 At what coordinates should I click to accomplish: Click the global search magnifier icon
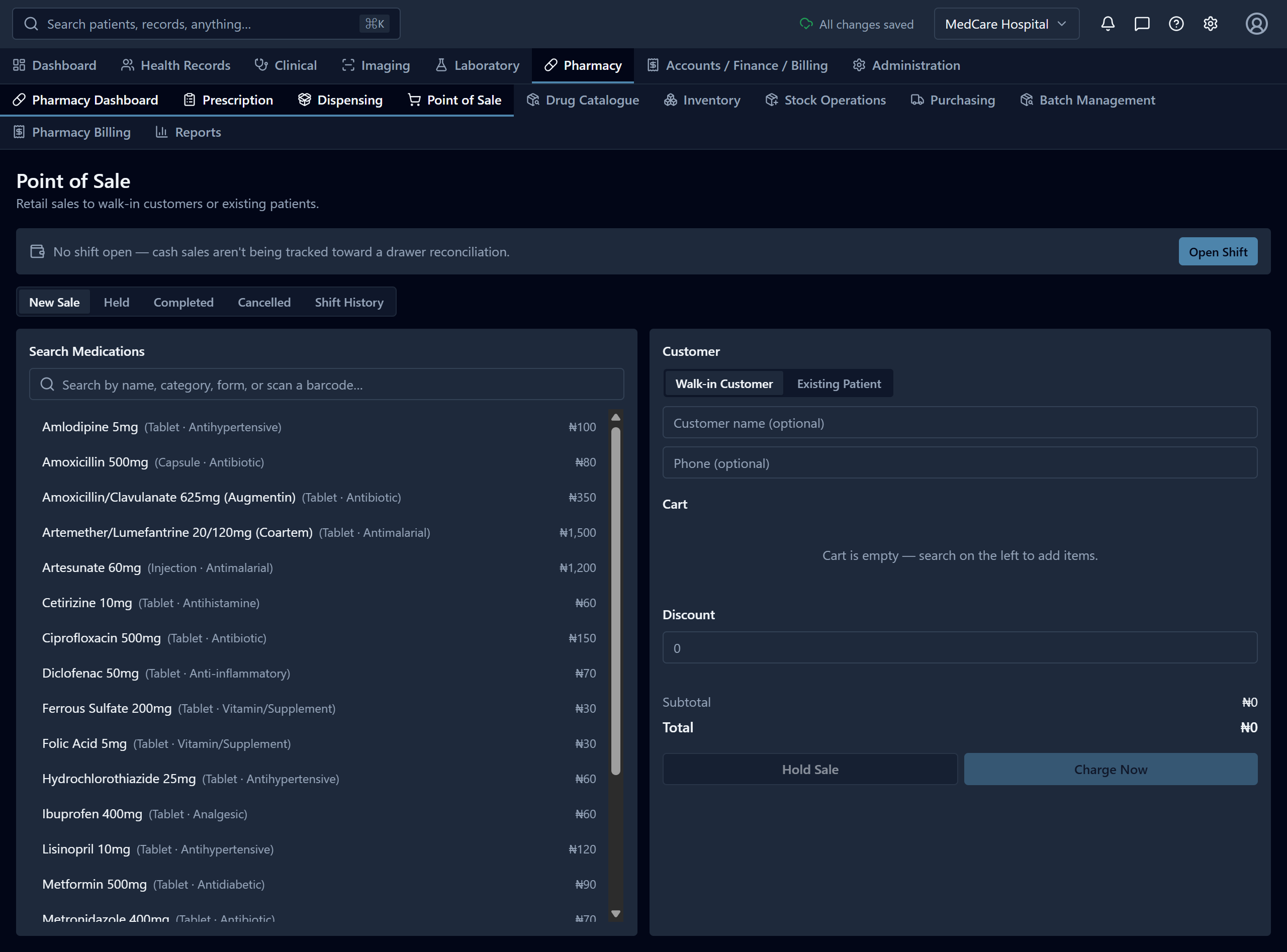(31, 24)
